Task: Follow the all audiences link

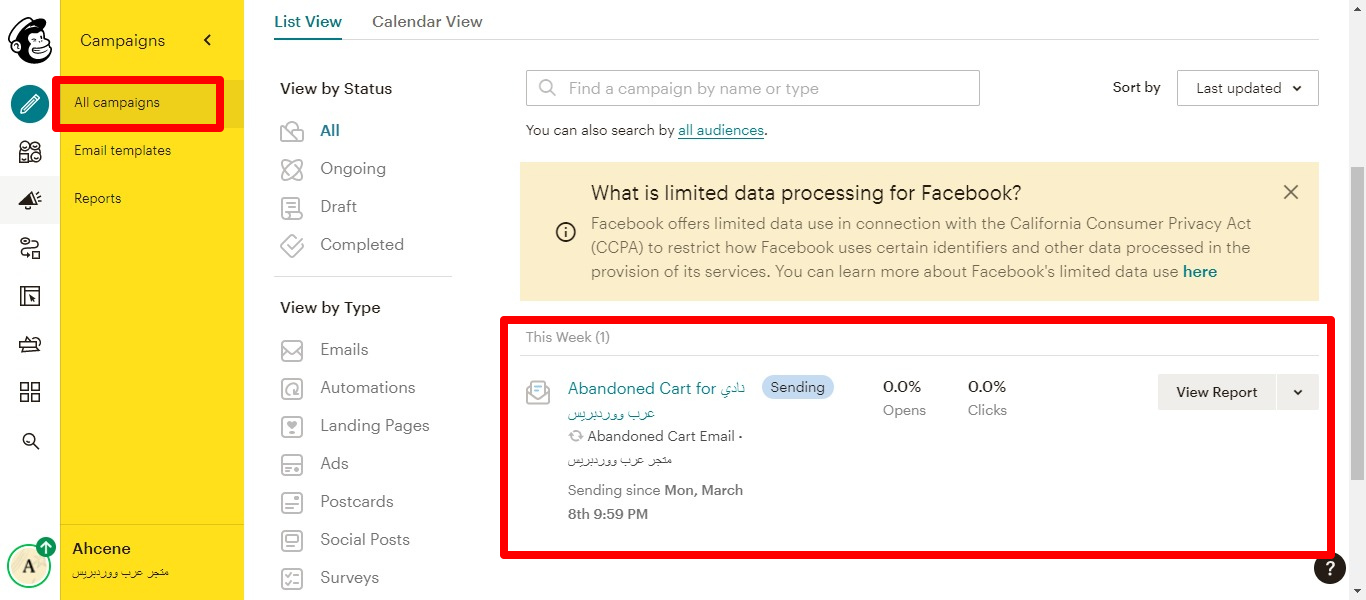Action: [x=720, y=130]
